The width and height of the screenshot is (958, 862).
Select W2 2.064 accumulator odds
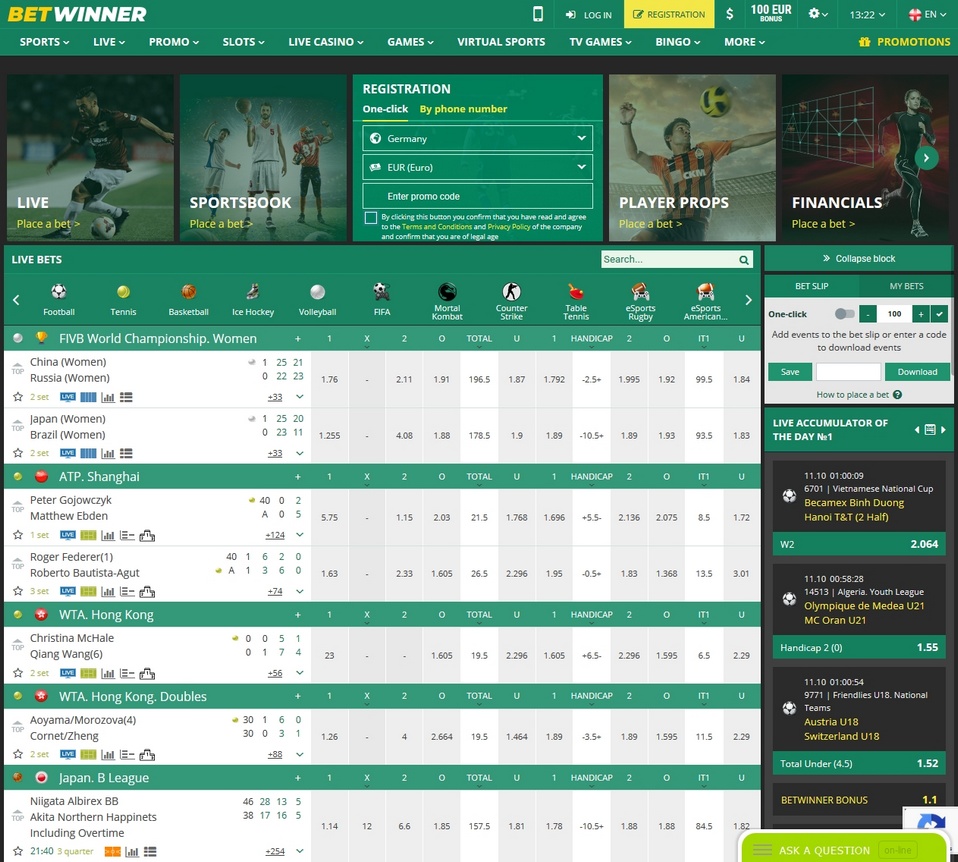pyautogui.click(x=859, y=544)
